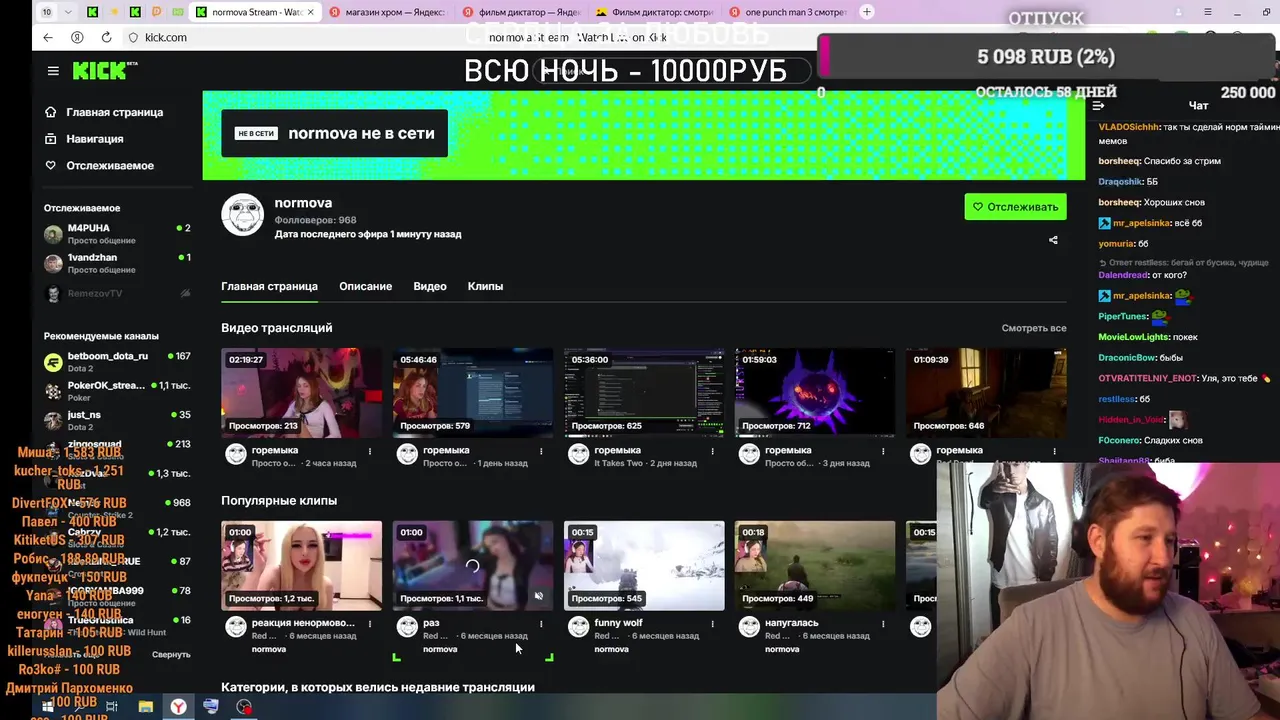Play the funny wolf clip thumbnail
Viewport: 1280px width, 720px height.
tap(644, 565)
